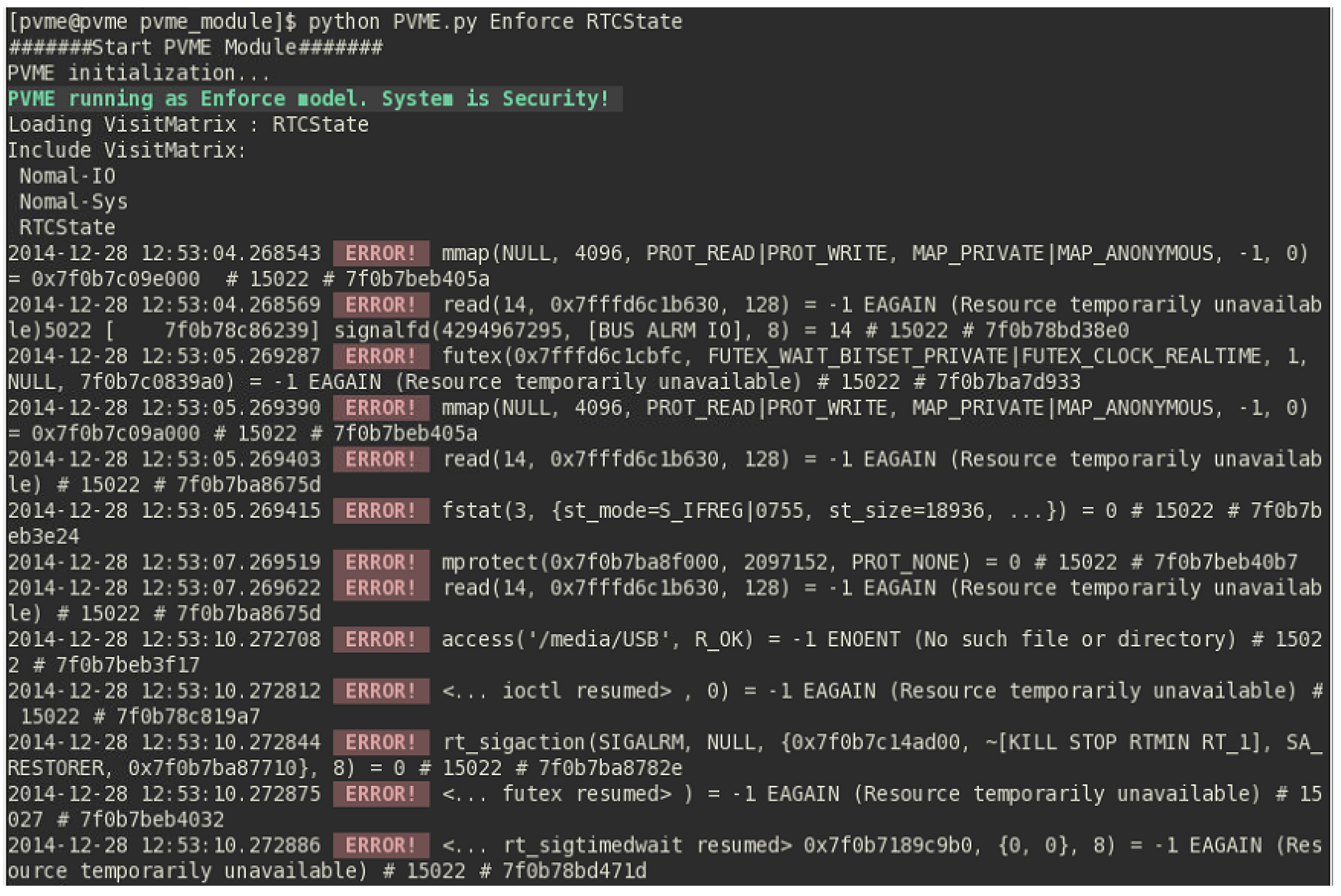Click the 'PVME initialization...' text
Screen dimensions: 1341x896
pos(139,73)
